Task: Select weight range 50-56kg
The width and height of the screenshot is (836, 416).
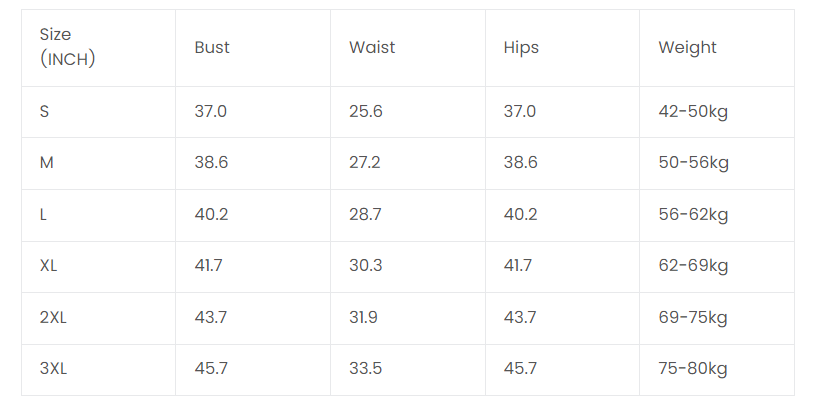Action: tap(693, 162)
